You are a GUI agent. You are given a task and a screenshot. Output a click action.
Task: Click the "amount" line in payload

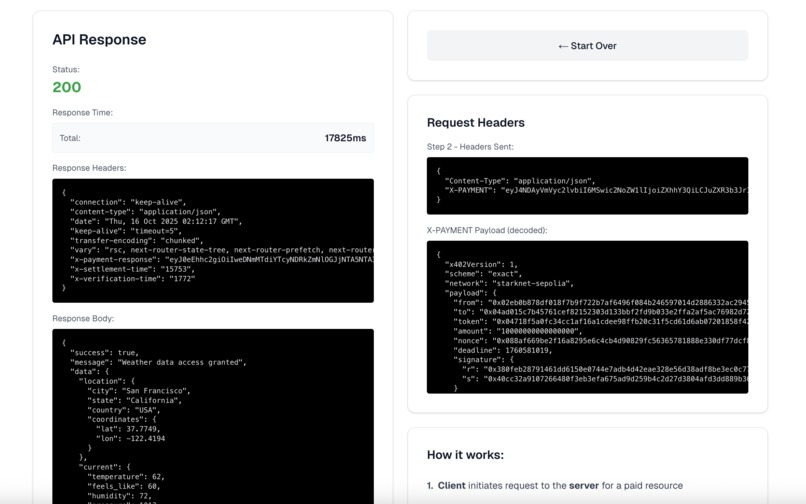[x=518, y=331]
